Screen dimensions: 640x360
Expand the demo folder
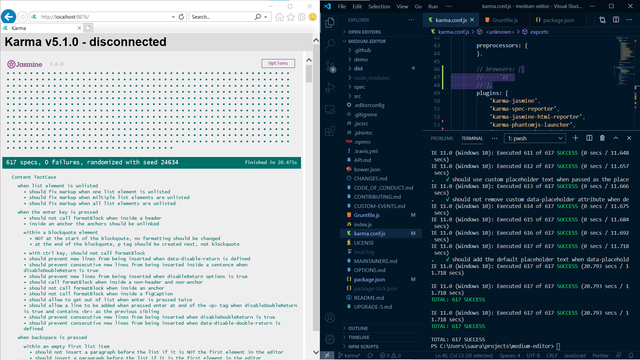(x=361, y=60)
